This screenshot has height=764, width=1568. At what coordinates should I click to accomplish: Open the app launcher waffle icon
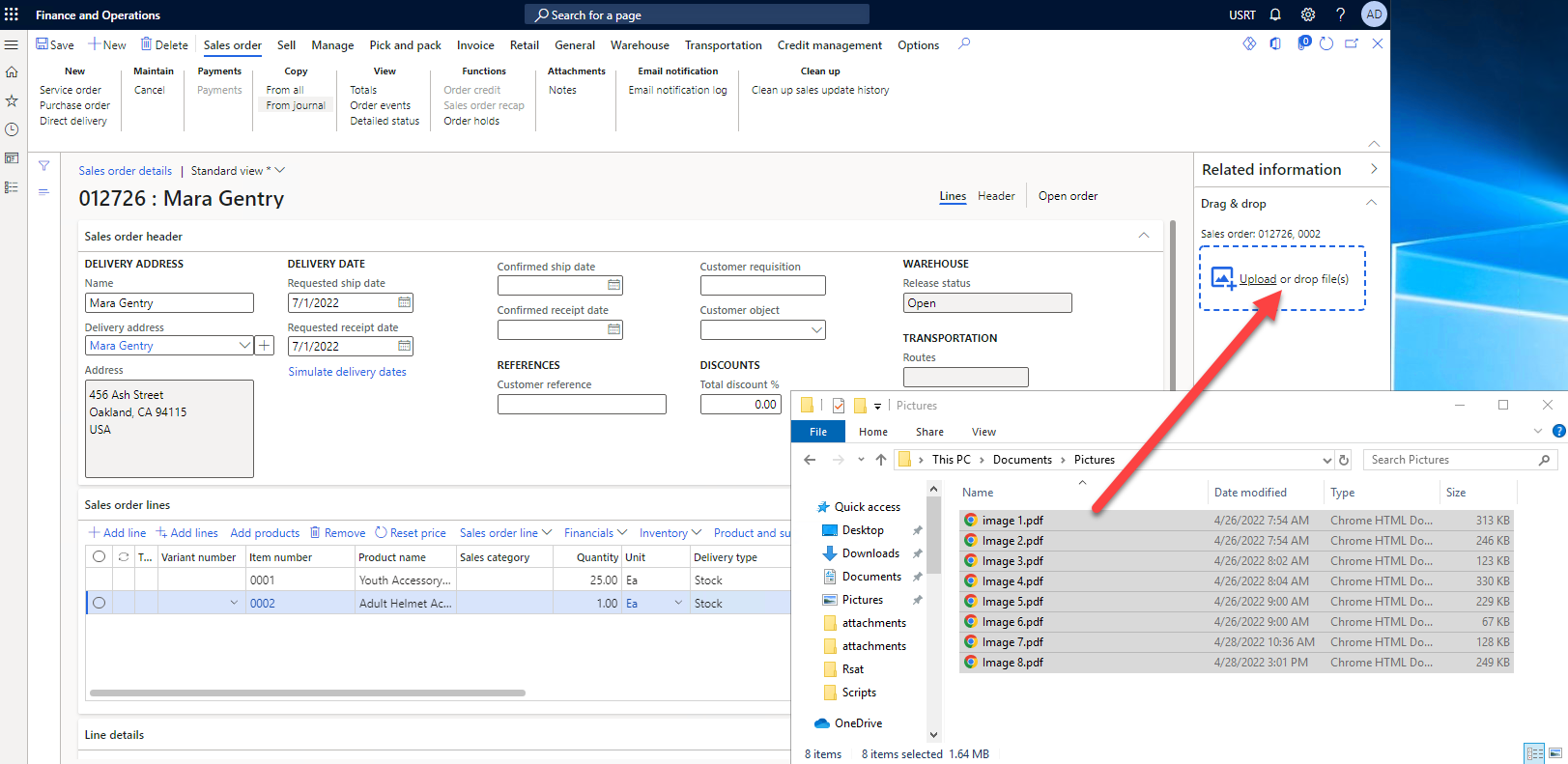pyautogui.click(x=12, y=14)
